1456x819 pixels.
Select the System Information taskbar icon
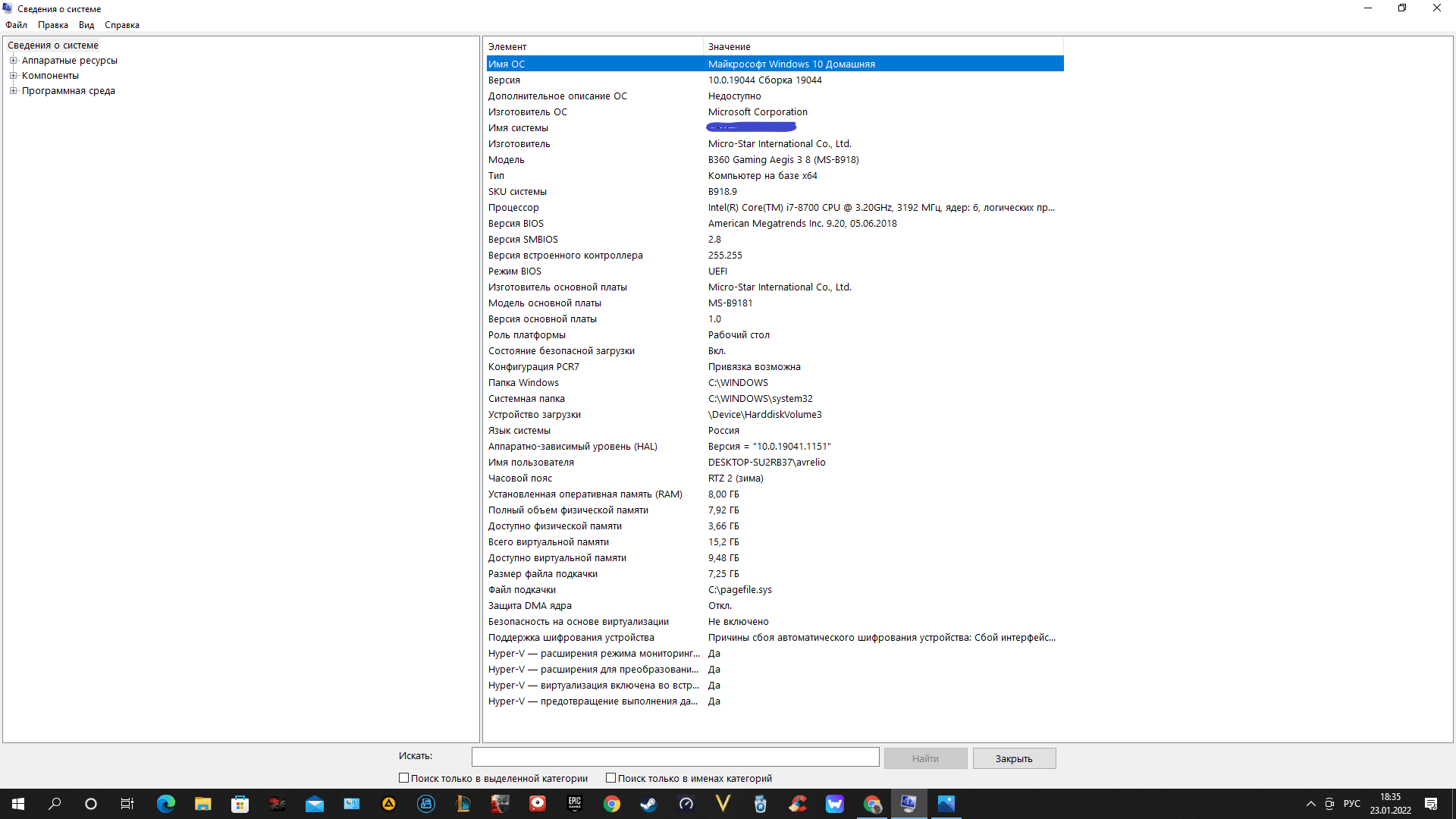(x=908, y=804)
